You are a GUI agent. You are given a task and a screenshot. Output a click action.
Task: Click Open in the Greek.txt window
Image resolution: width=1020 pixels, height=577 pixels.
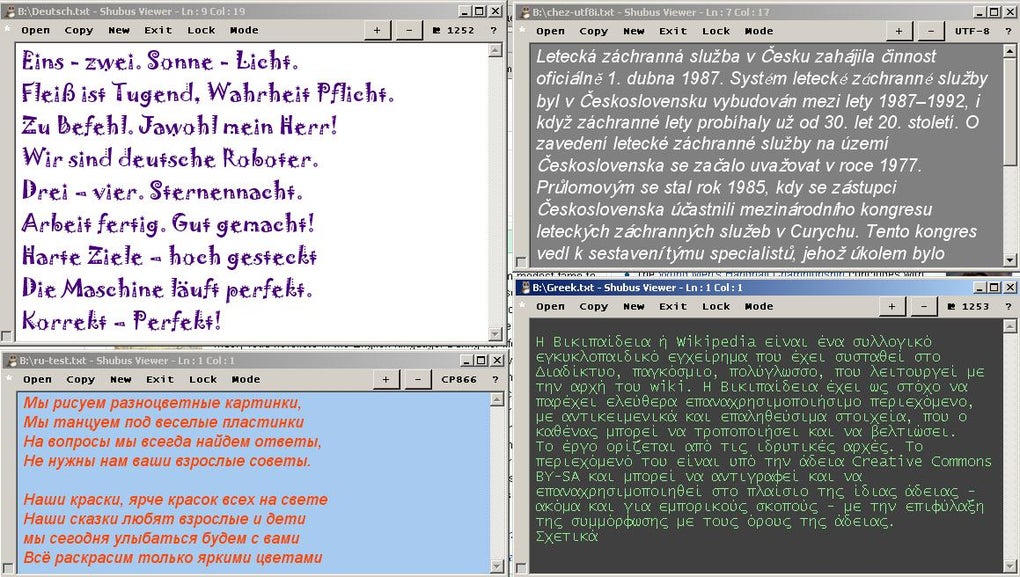coord(550,306)
